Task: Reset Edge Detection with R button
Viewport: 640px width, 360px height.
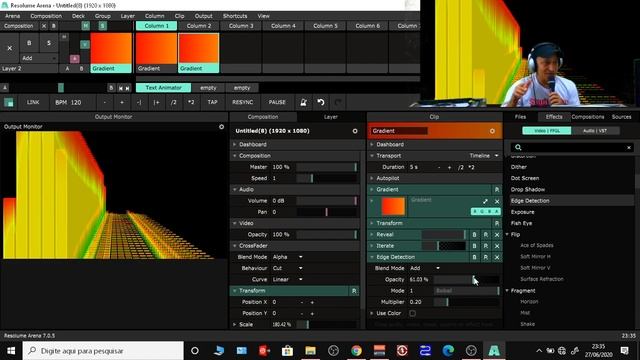Action: [486, 257]
